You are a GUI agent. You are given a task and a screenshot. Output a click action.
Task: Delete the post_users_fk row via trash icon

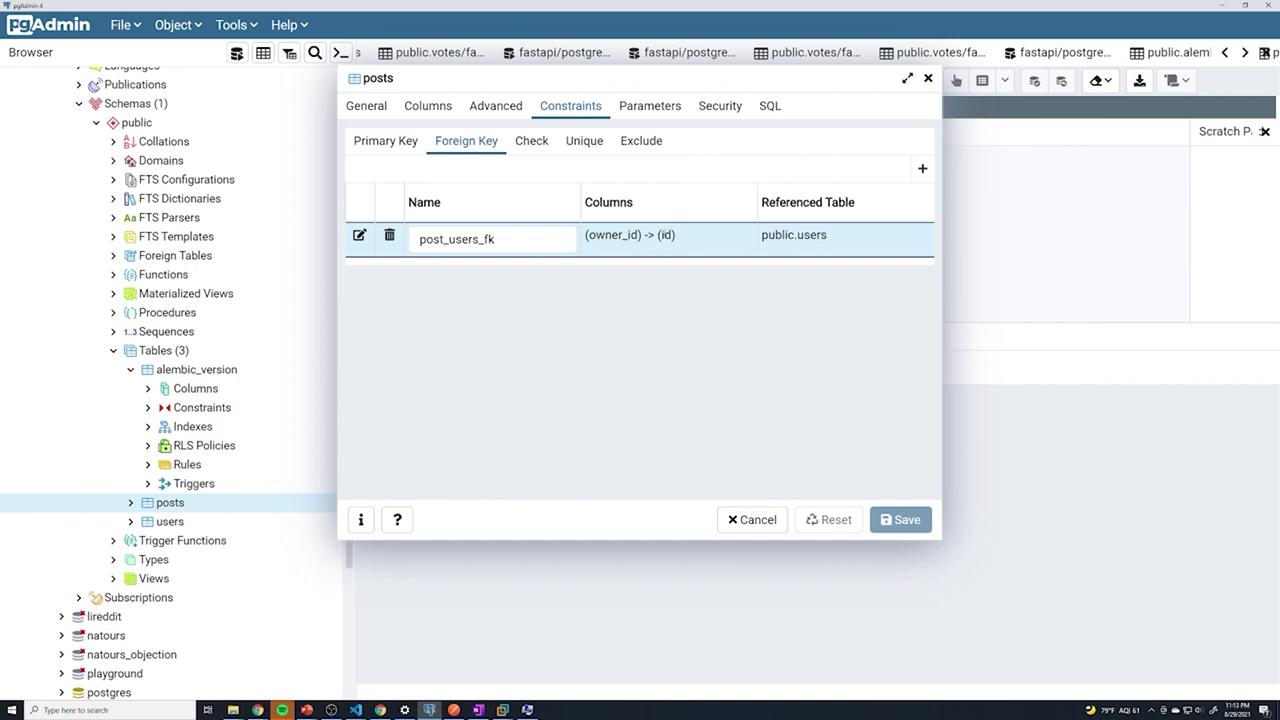click(390, 235)
